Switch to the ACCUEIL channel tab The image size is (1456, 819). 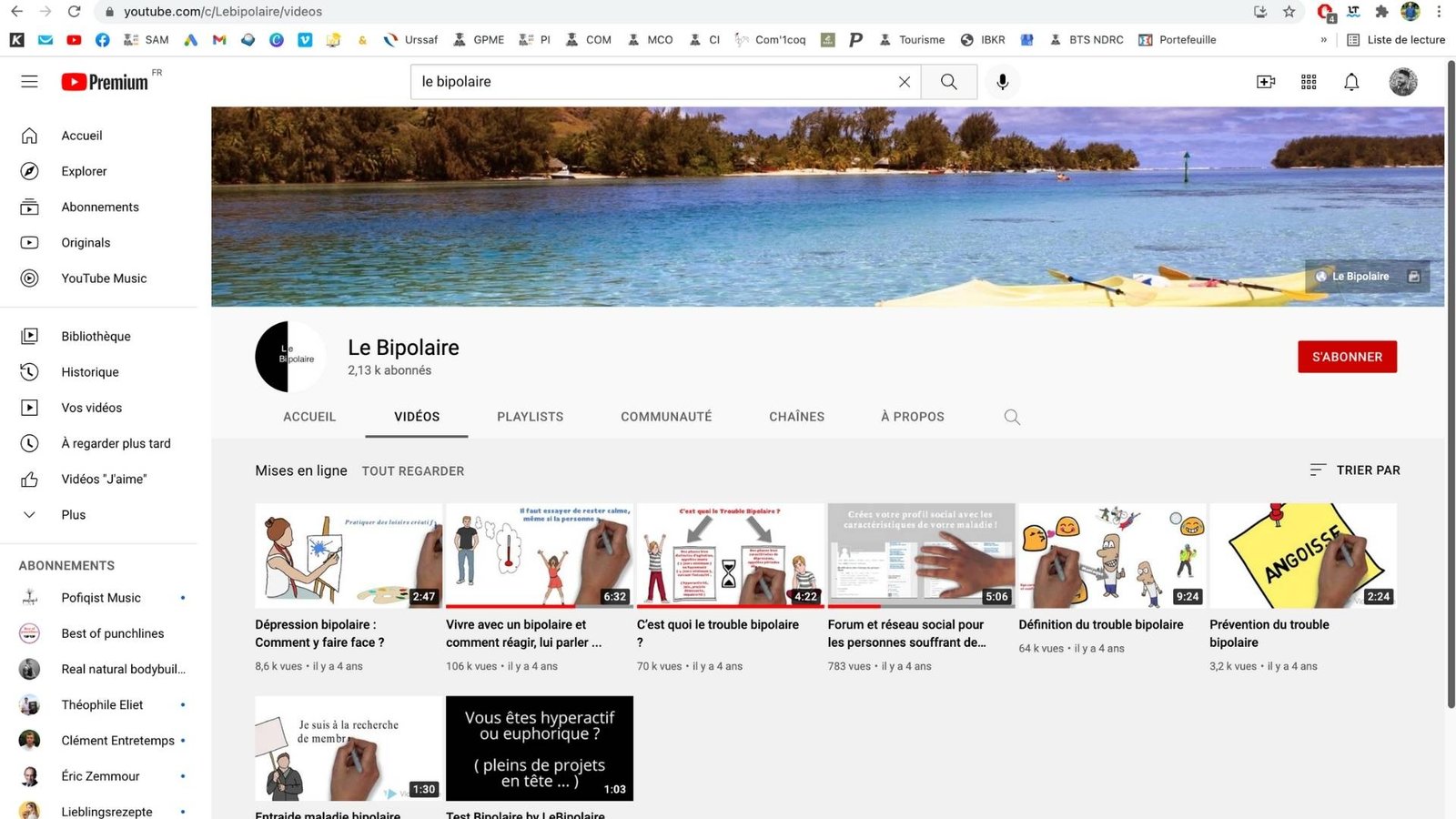[x=309, y=417]
